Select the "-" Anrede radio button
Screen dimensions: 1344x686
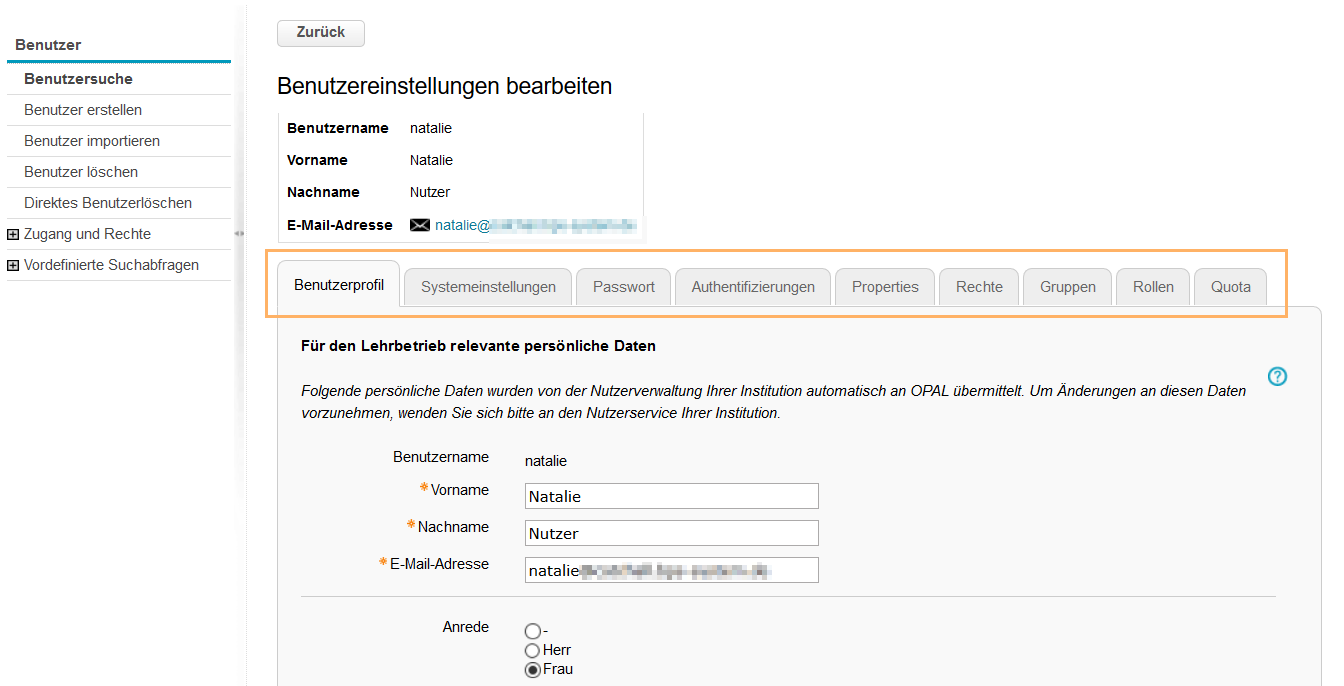[x=532, y=631]
